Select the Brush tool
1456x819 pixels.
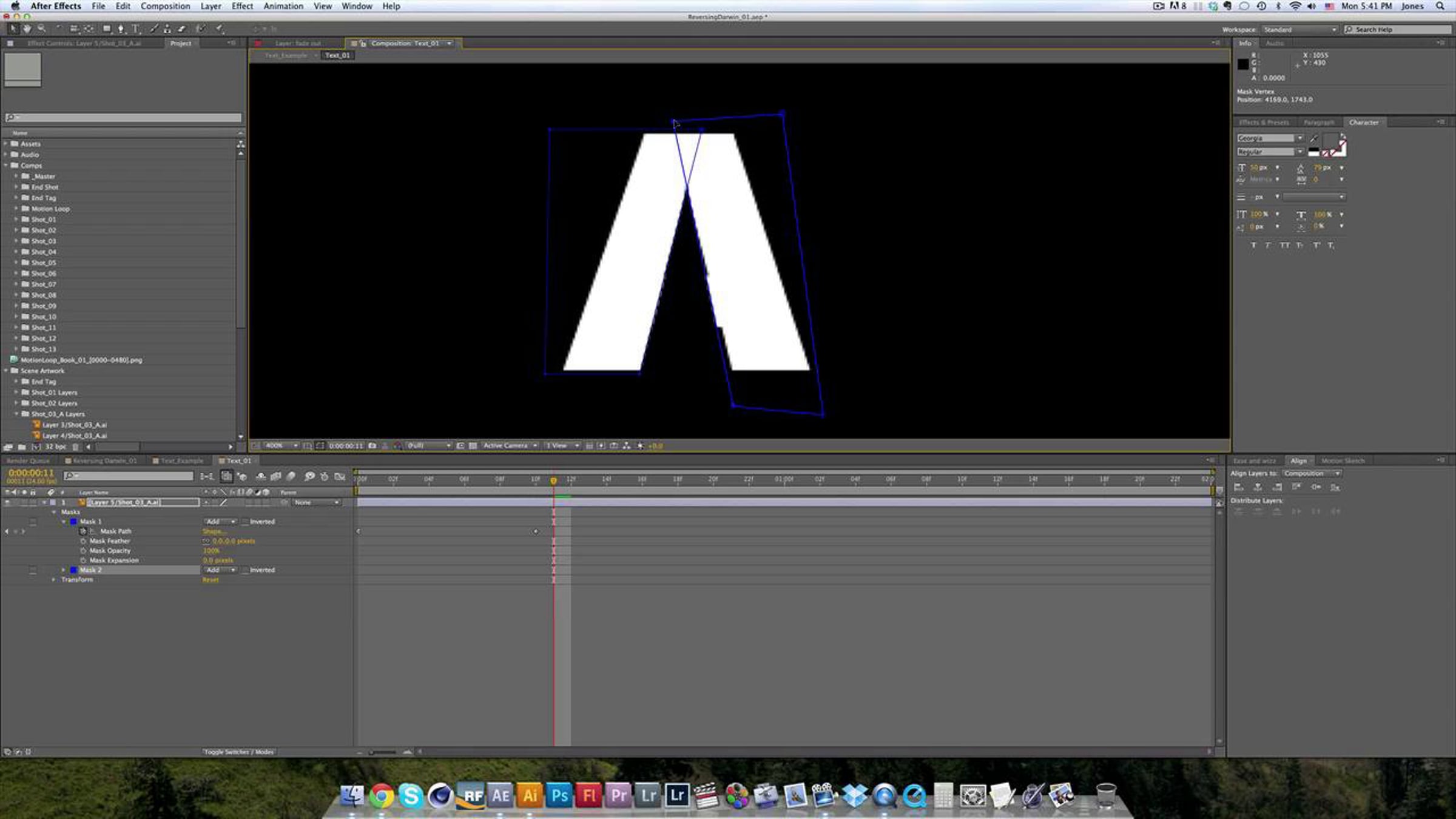coord(154,29)
